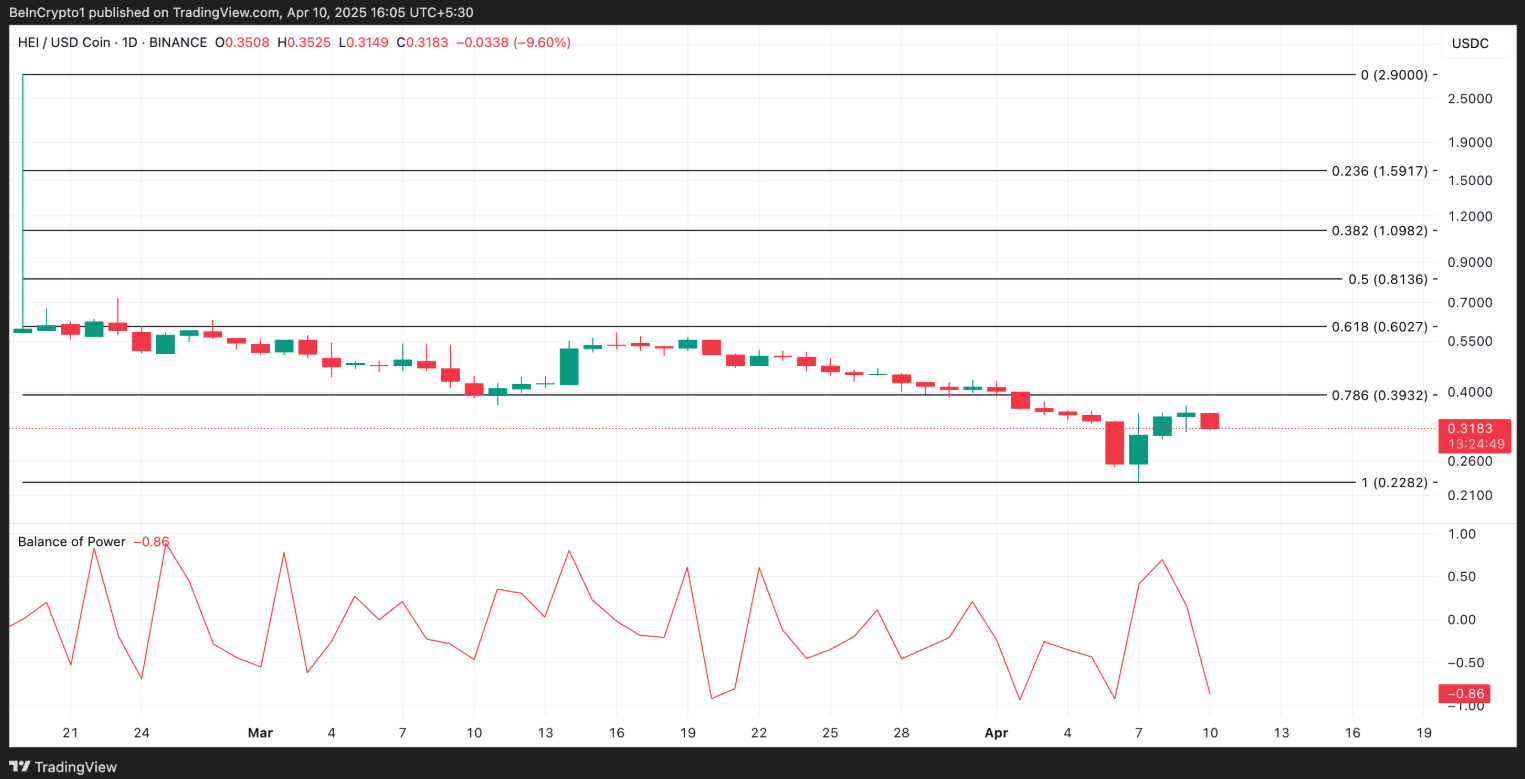Screen dimensions: 1525x779
Task: Click the Balance of Power indicator title
Action: coord(72,542)
